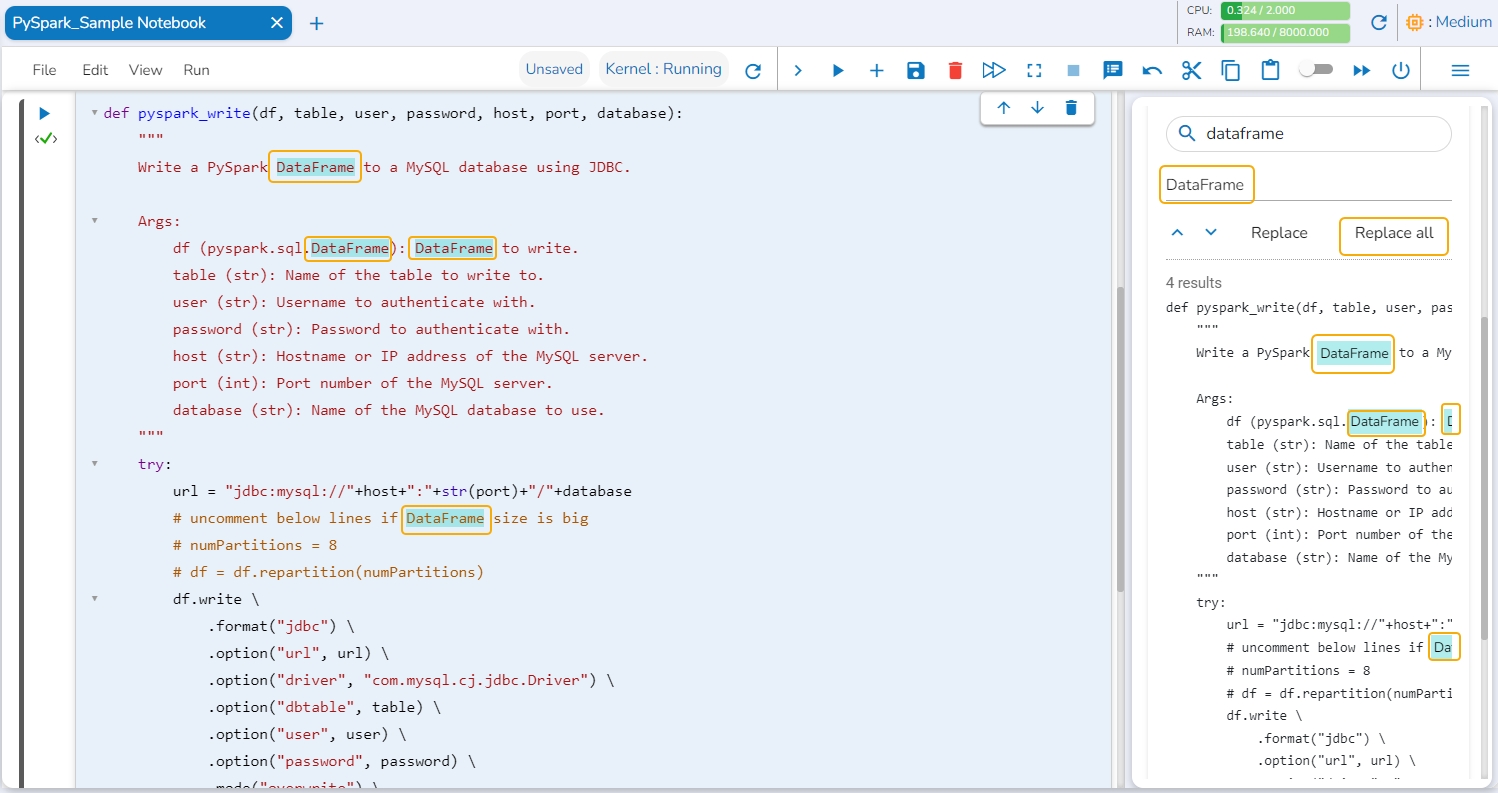Open the Run menu
The height and width of the screenshot is (793, 1498).
196,70
